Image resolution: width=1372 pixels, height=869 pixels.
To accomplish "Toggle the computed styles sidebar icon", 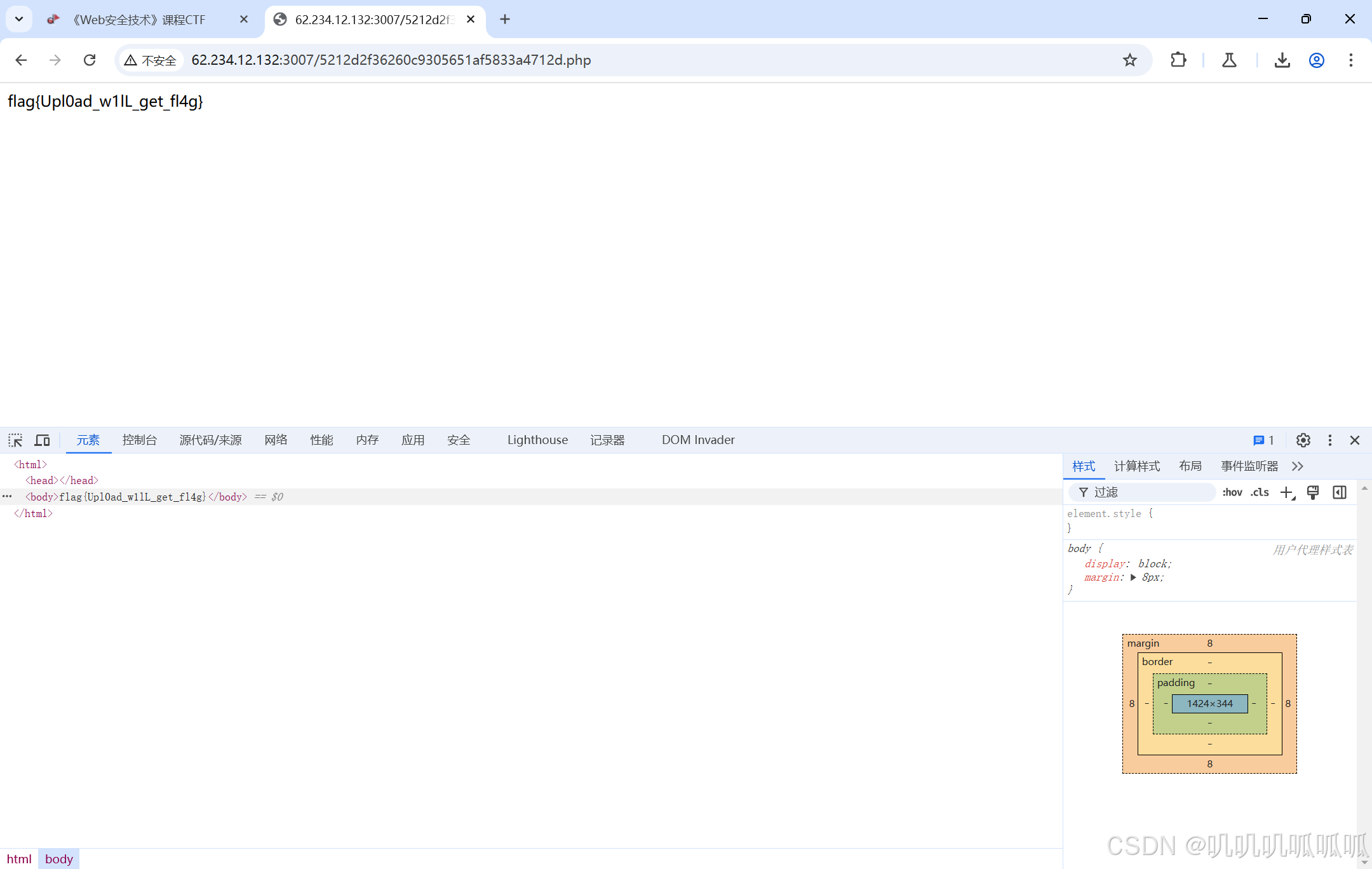I will pyautogui.click(x=1340, y=492).
